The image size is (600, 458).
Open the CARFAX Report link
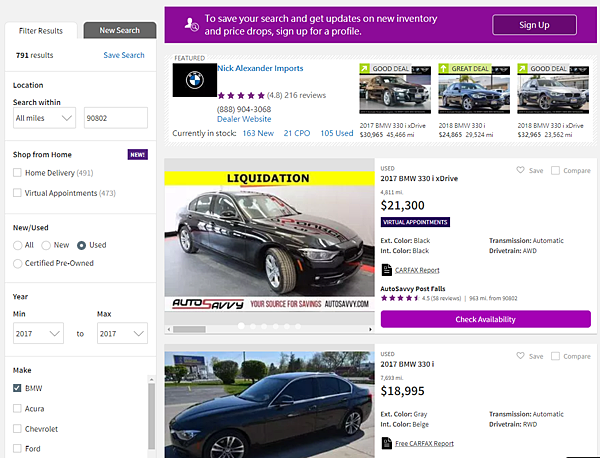417,270
